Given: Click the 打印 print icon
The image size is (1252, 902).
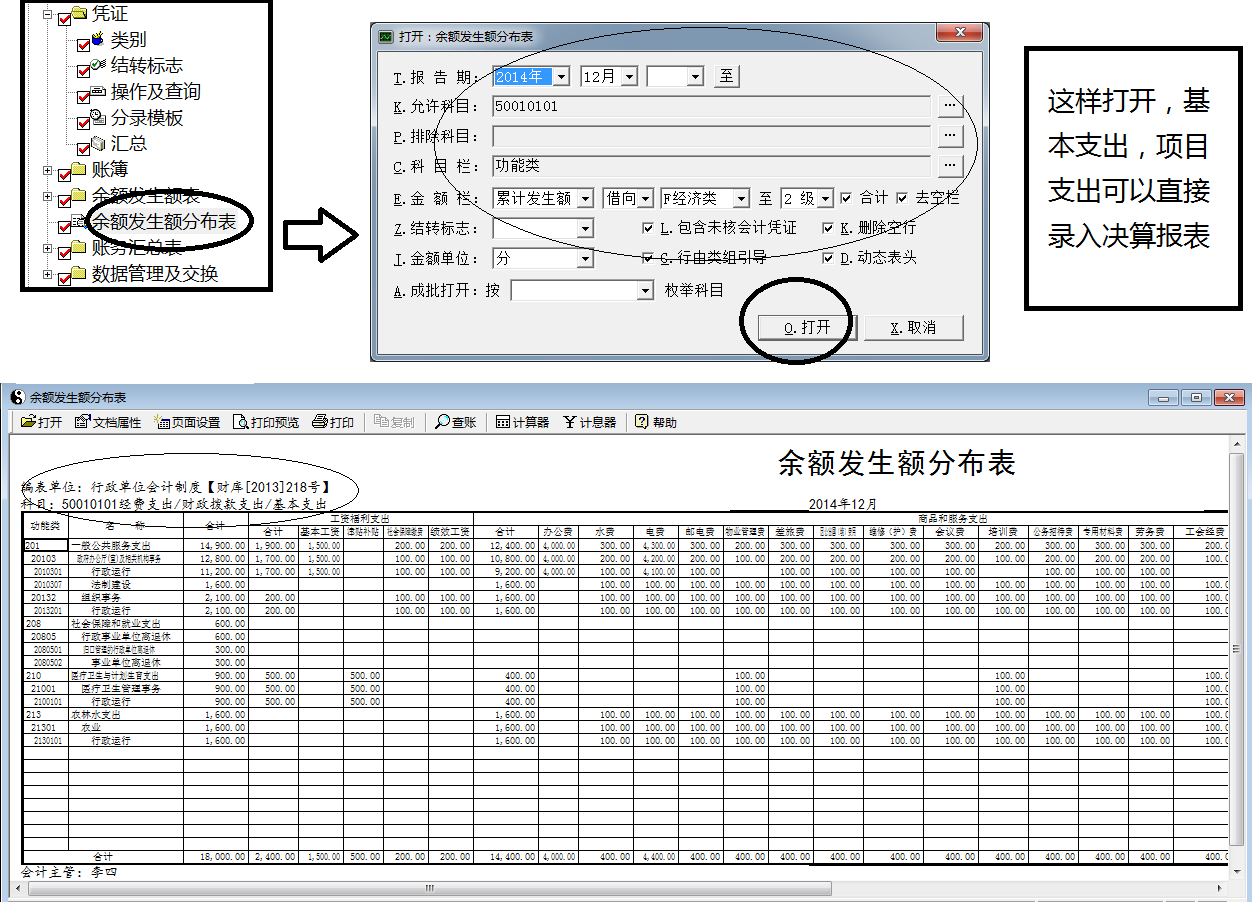Looking at the screenshot, I should pyautogui.click(x=320, y=422).
